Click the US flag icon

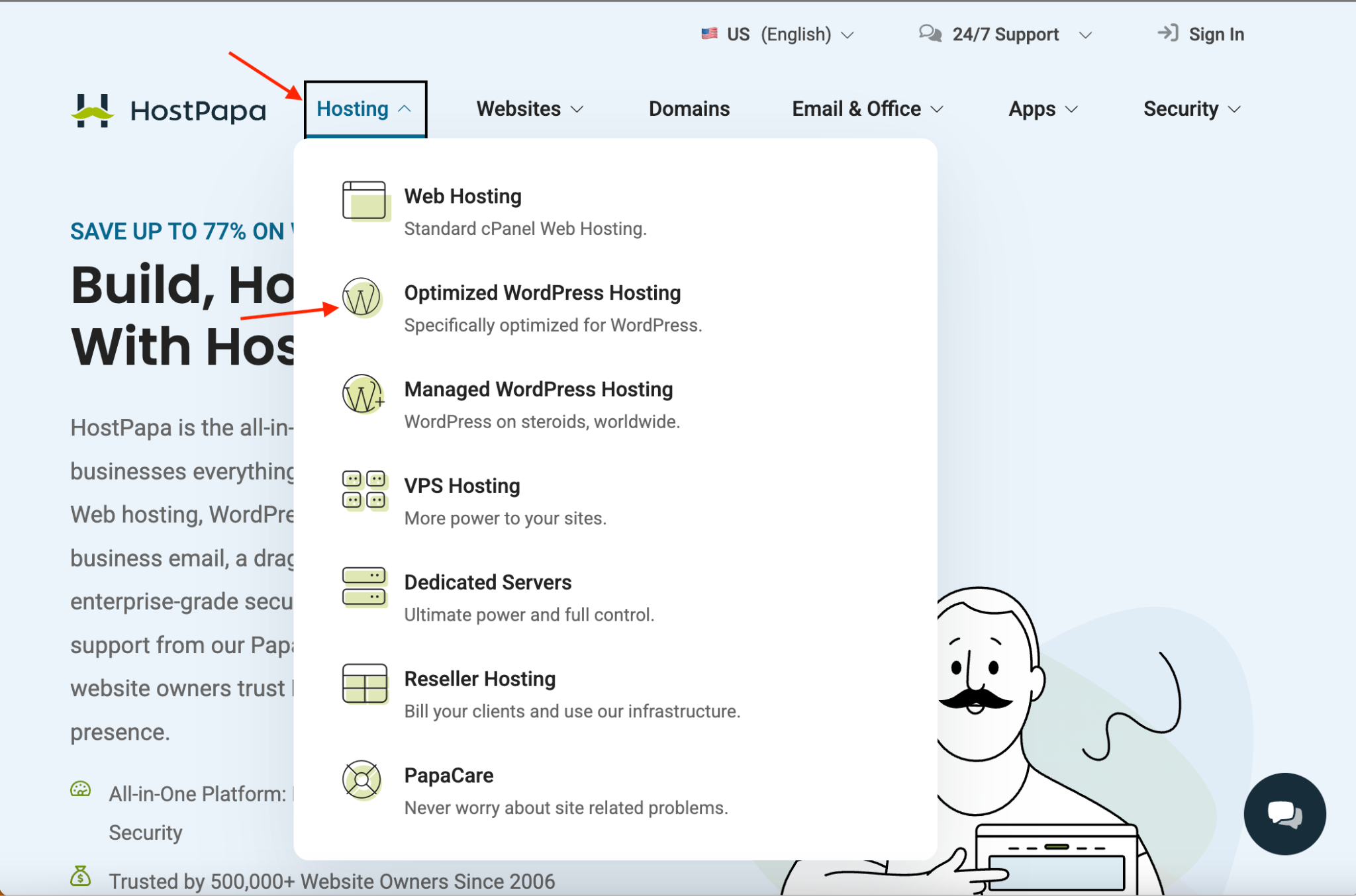point(709,34)
